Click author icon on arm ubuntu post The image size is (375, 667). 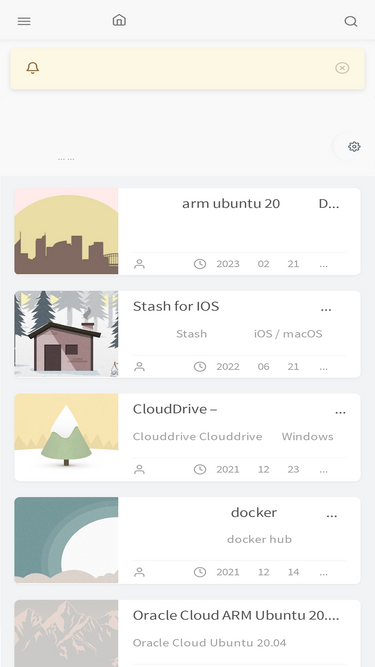(x=139, y=264)
